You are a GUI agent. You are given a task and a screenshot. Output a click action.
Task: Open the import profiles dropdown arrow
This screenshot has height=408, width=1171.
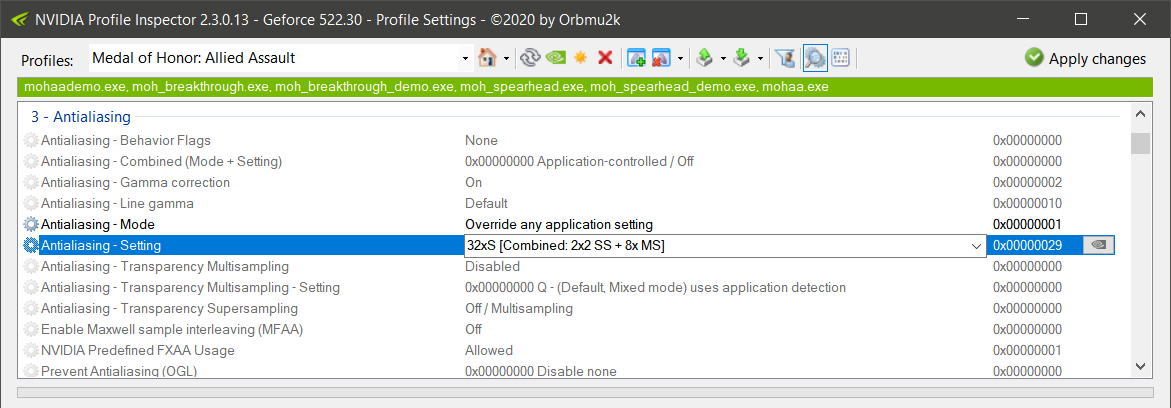coord(760,58)
